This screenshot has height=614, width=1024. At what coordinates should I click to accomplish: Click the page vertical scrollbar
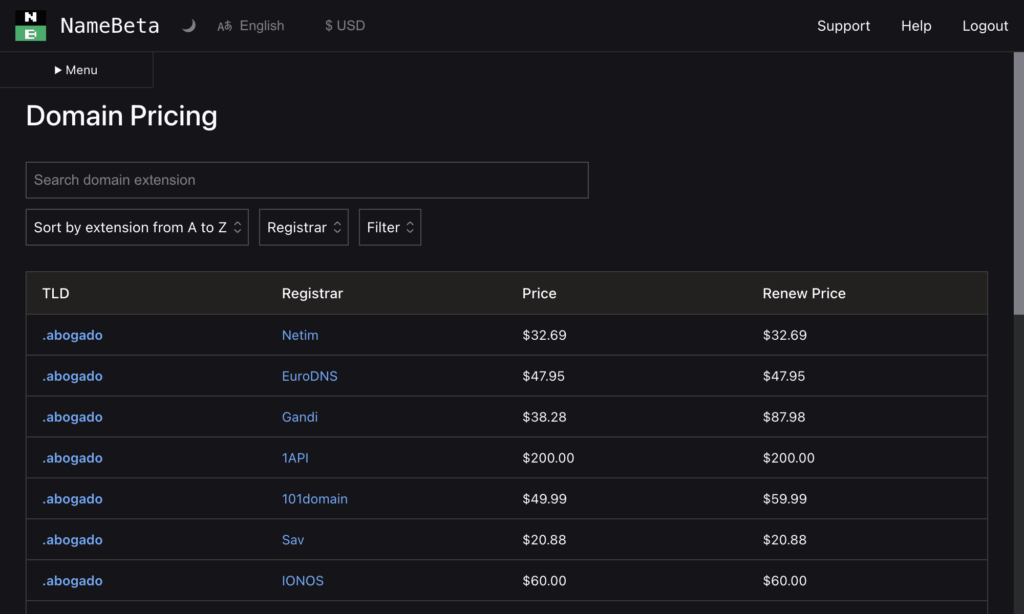click(1018, 183)
